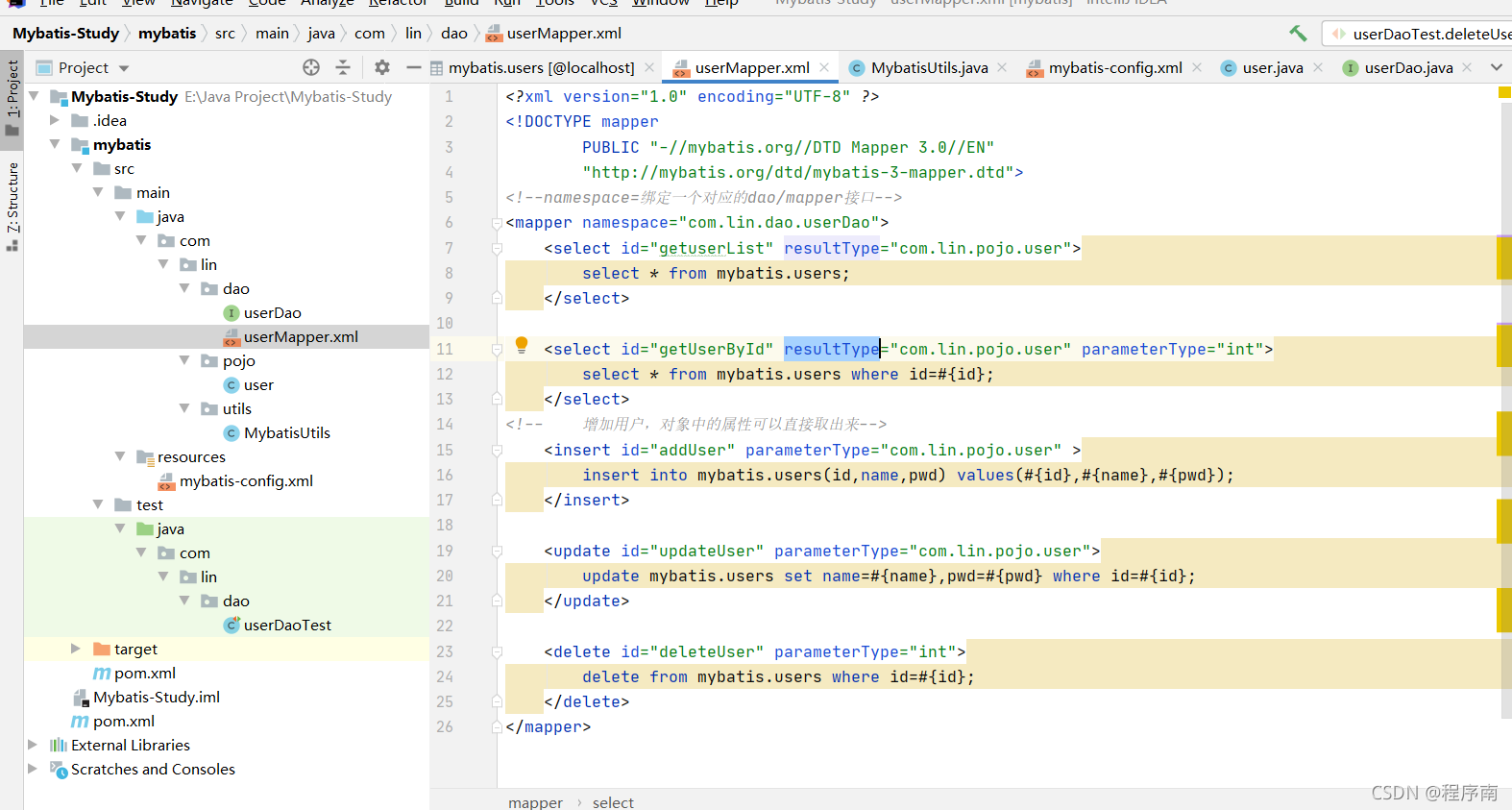Select userDaoTest class in tree

(x=286, y=625)
